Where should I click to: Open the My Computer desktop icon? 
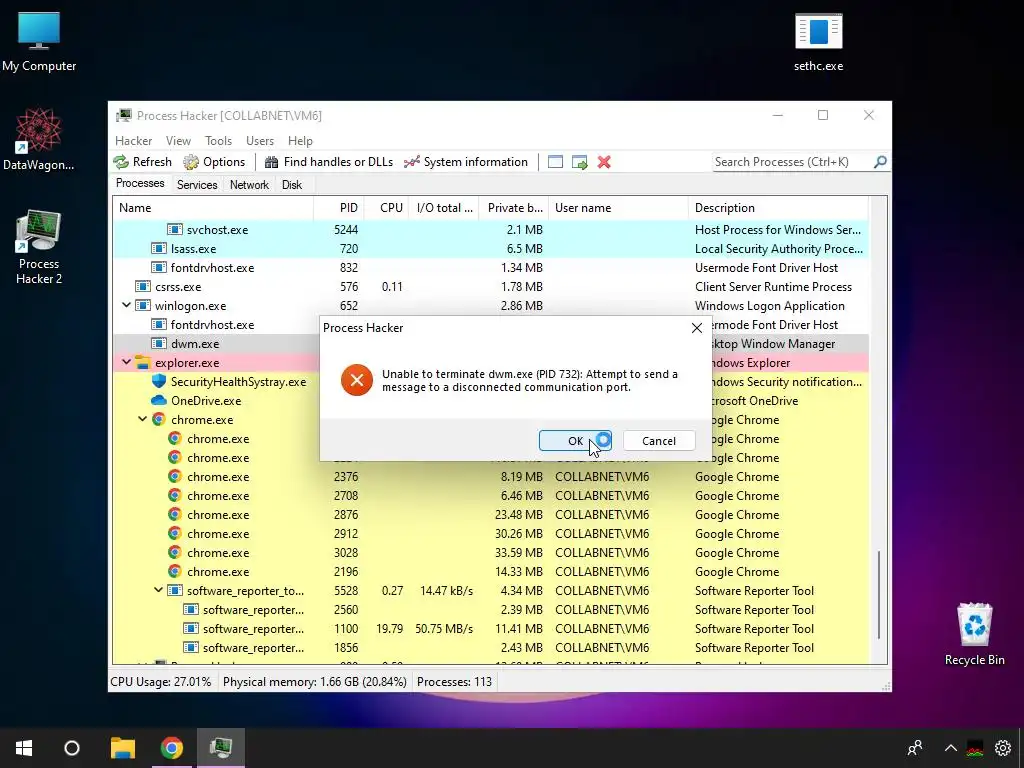coord(39,40)
